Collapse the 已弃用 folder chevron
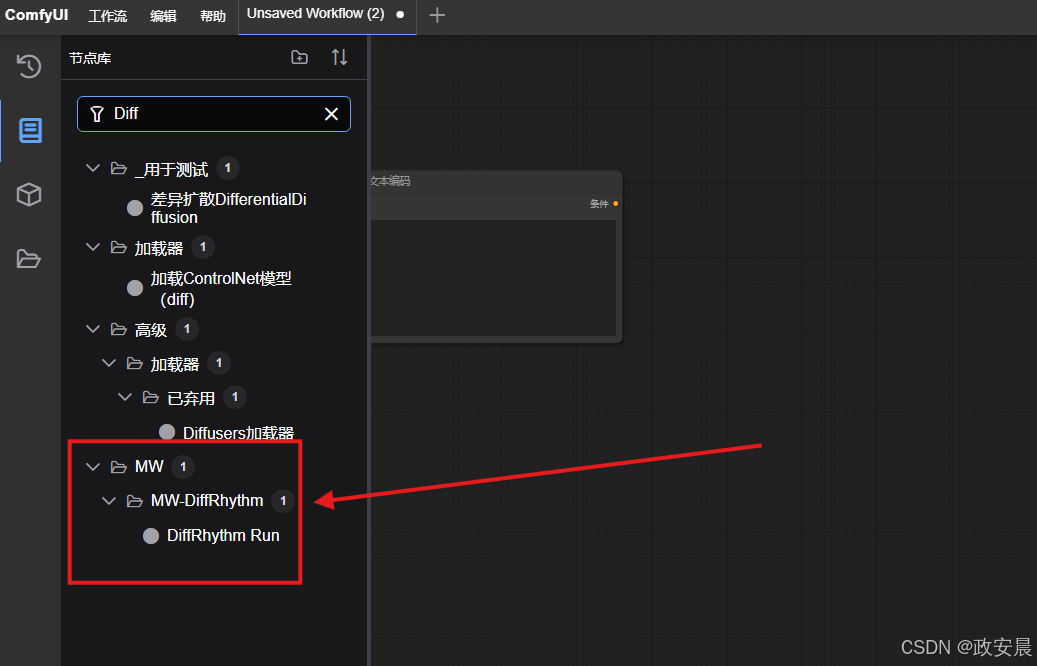This screenshot has height=666, width=1037. [124, 397]
